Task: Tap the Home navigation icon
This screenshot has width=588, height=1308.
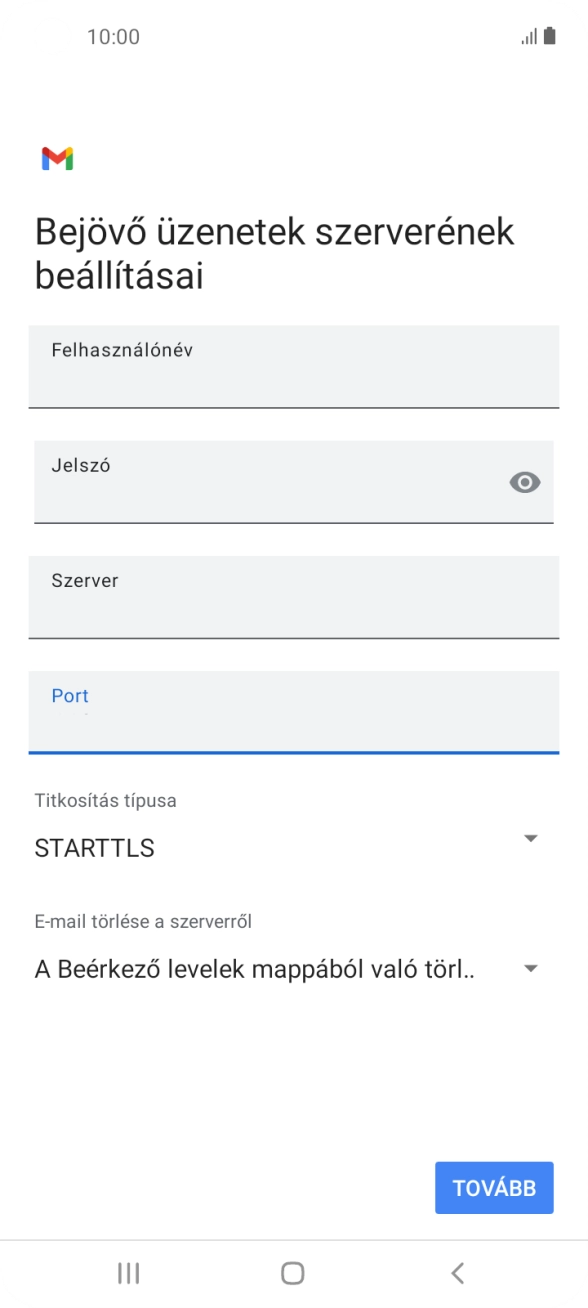Action: (292, 1273)
